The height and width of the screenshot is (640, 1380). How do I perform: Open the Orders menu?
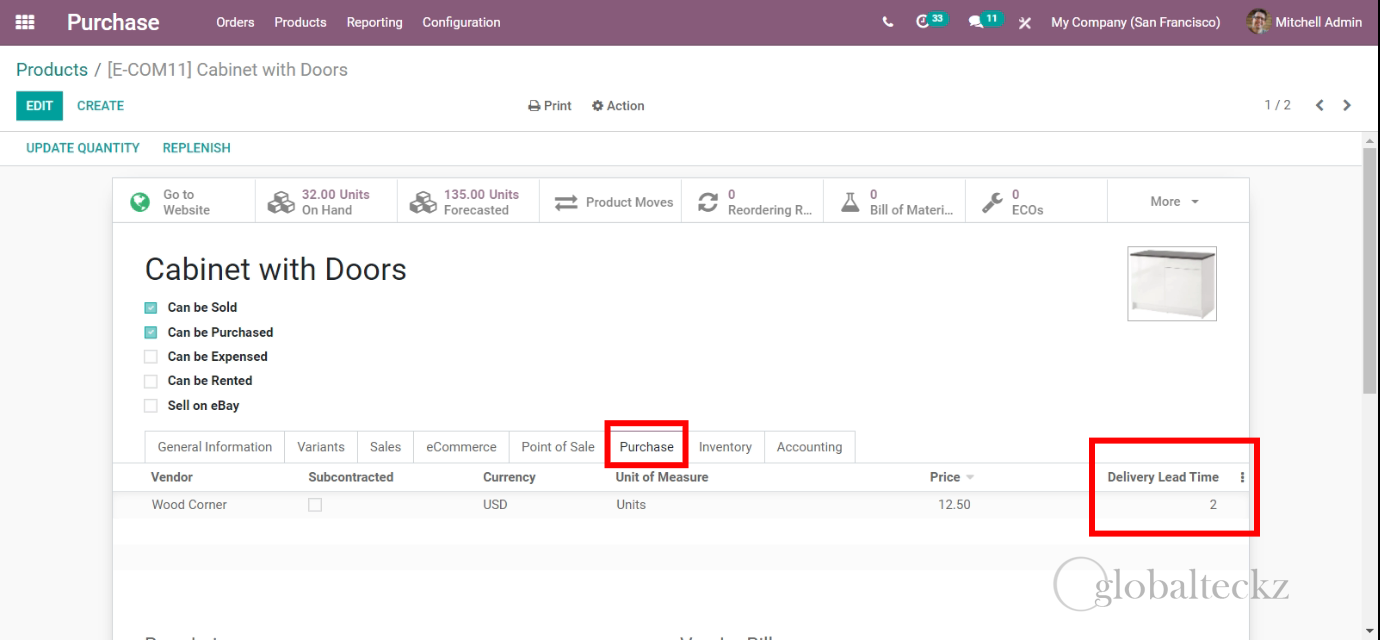point(235,22)
